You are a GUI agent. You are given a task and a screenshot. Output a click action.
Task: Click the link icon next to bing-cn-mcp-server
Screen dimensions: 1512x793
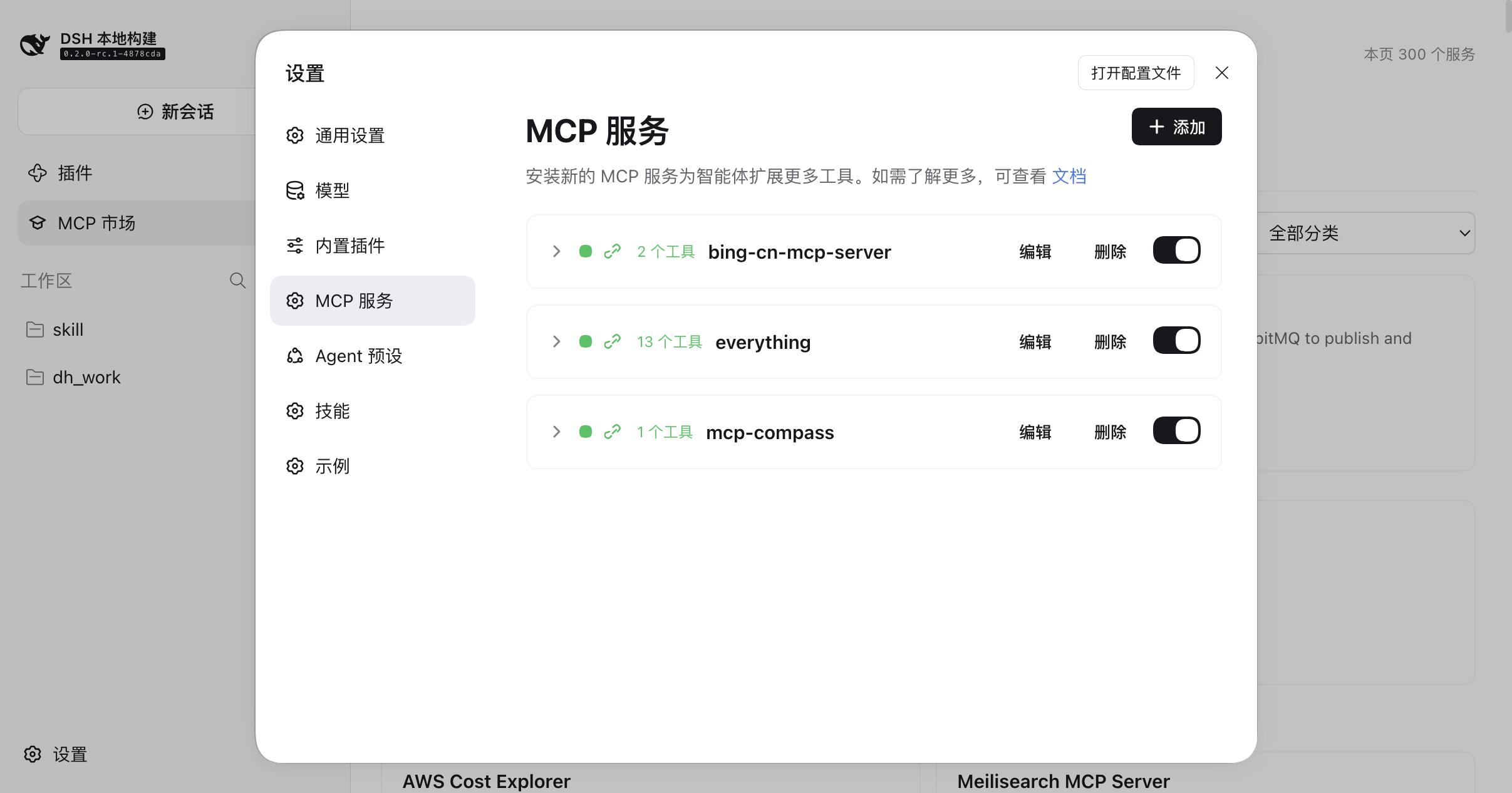pos(612,251)
